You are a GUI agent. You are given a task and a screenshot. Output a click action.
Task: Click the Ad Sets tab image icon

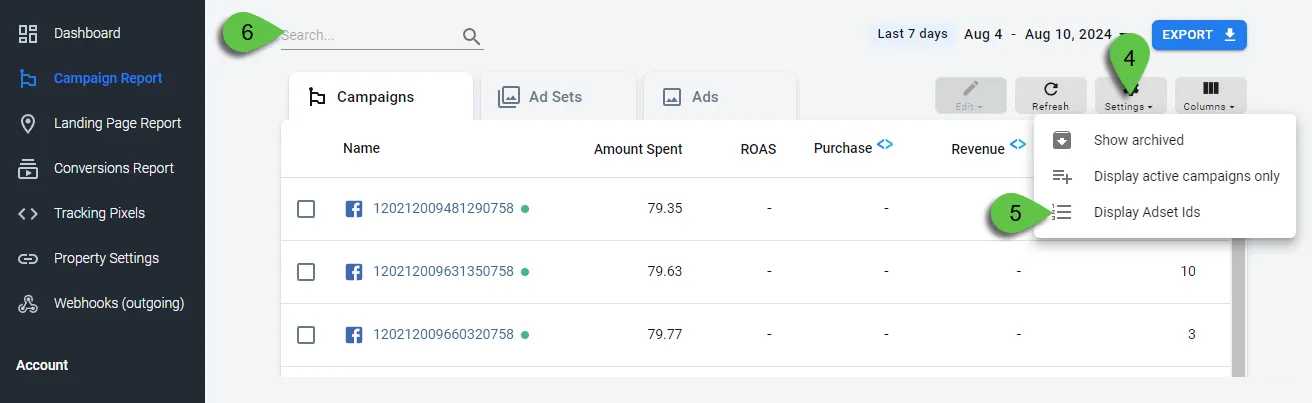click(x=509, y=97)
